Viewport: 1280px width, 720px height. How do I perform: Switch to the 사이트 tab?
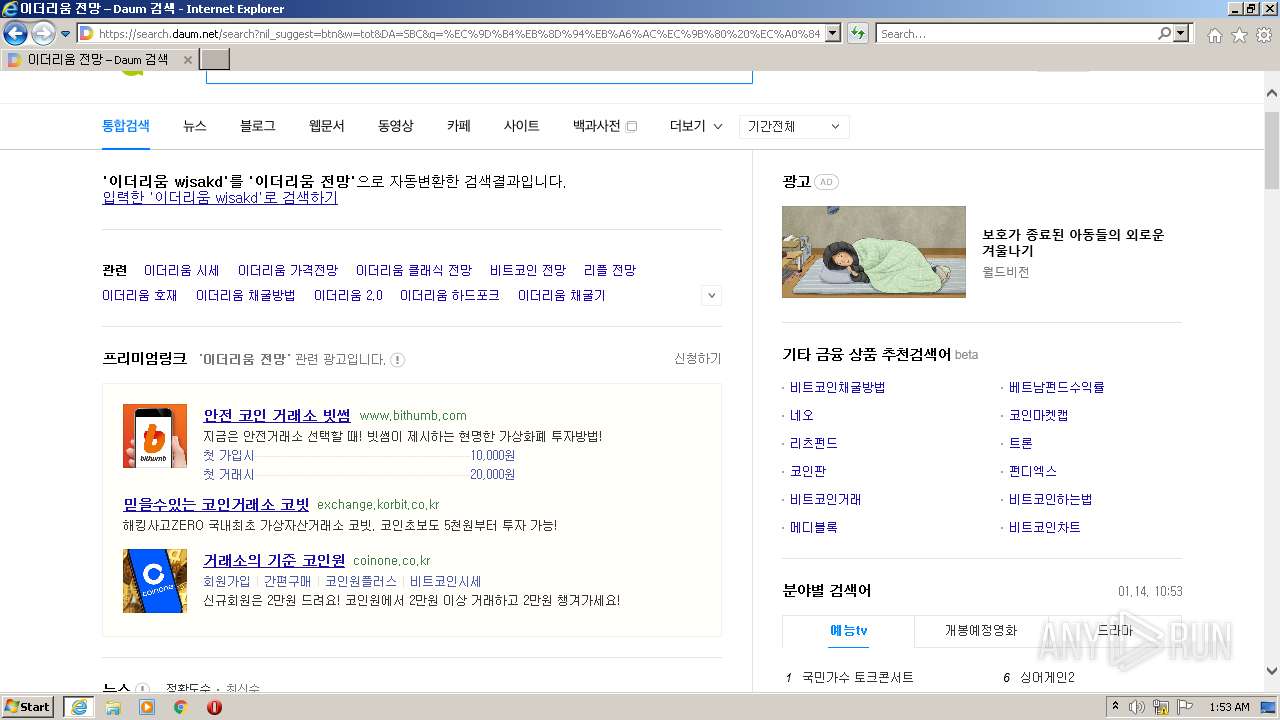click(521, 126)
